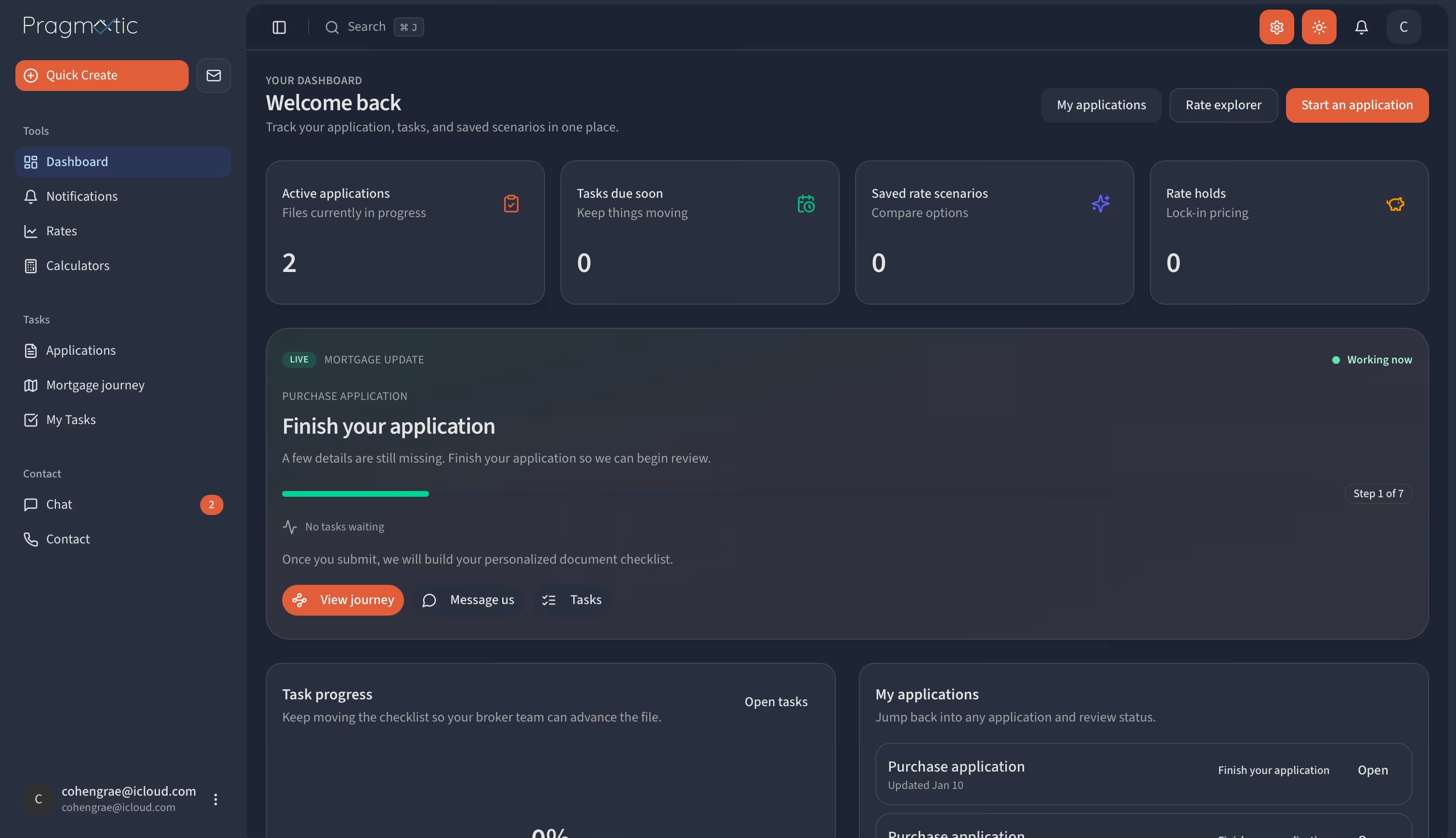Screen dimensions: 1456x838
Task: Click the envelope icon beside Quick Create
Action: click(x=213, y=75)
